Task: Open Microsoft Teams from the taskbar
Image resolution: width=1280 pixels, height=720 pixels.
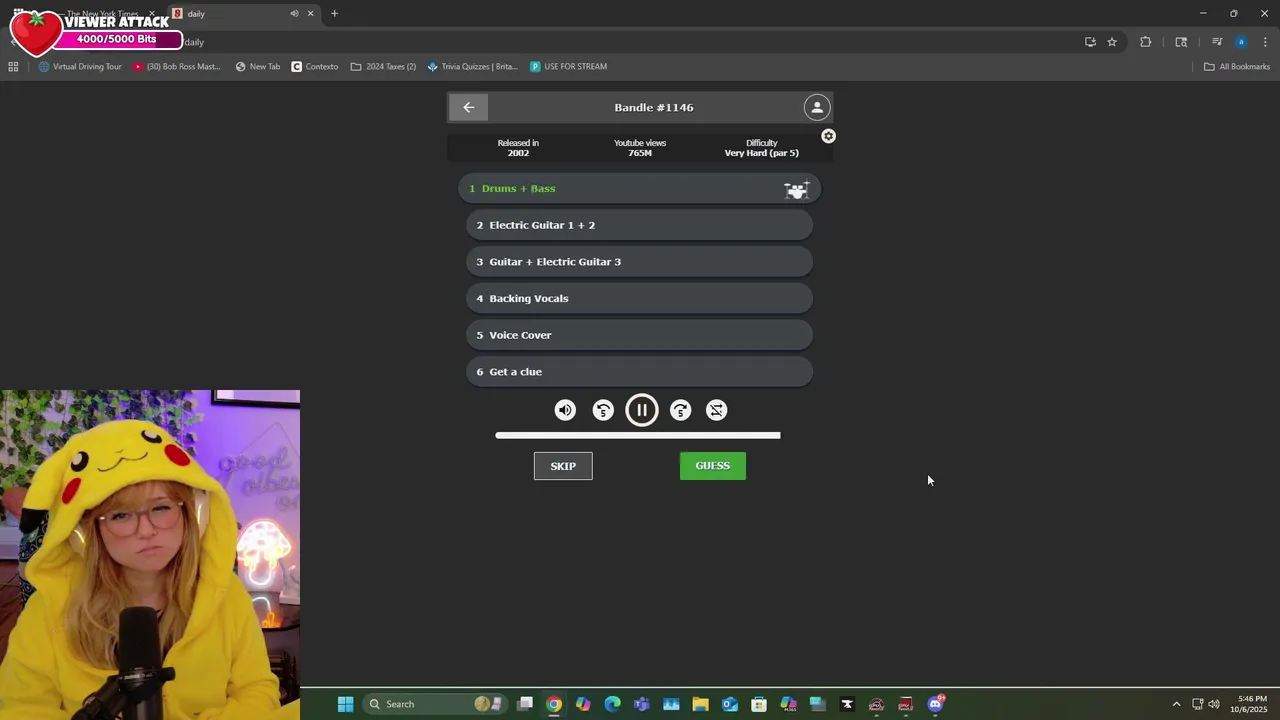Action: 642,704
